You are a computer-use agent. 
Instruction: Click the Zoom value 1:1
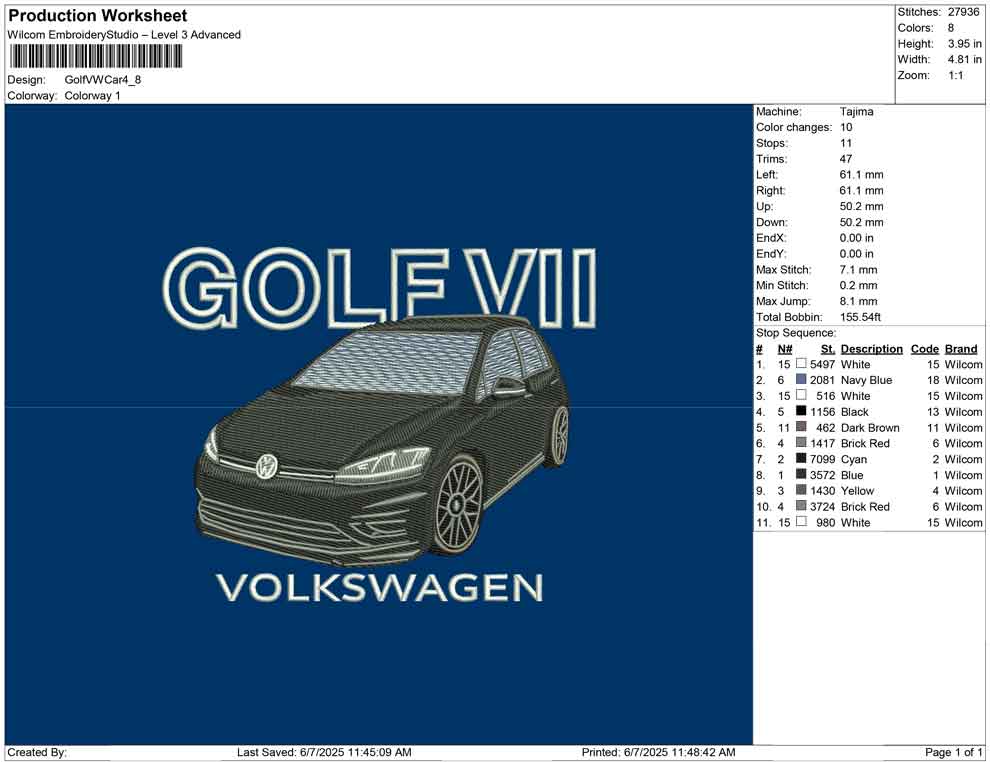click(x=956, y=75)
